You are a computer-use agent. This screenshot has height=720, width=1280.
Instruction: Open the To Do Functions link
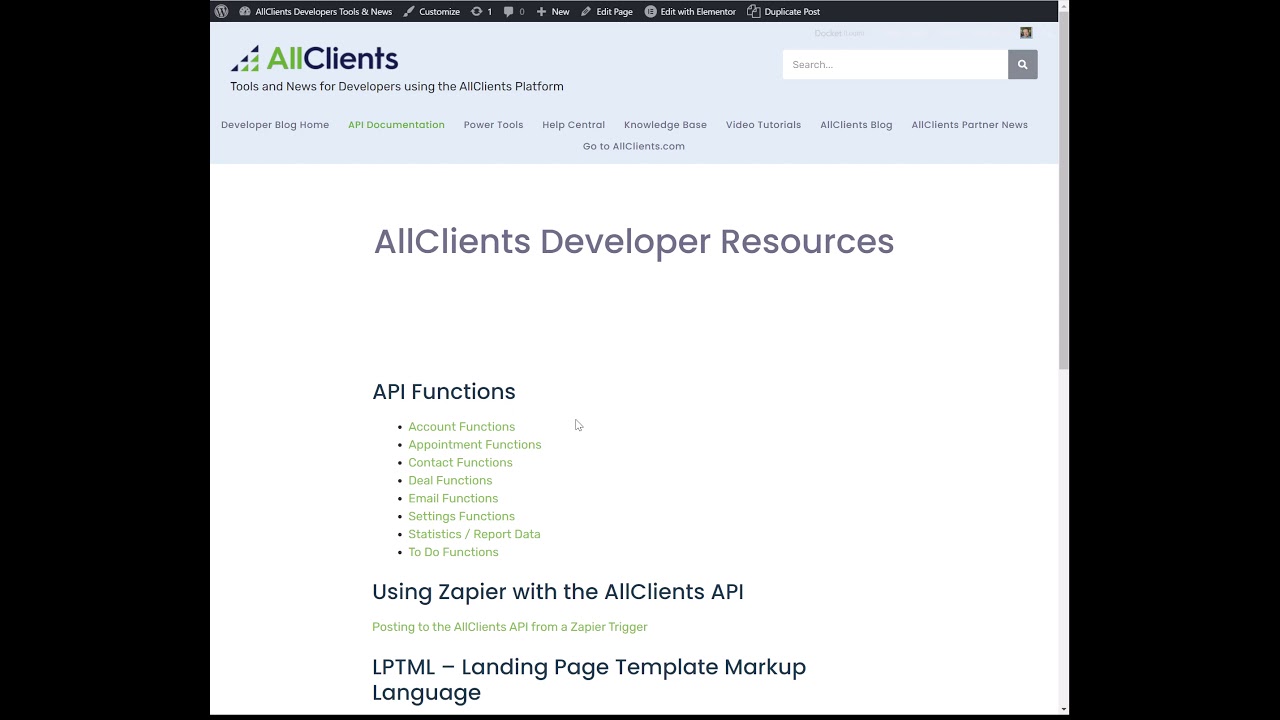click(x=453, y=553)
